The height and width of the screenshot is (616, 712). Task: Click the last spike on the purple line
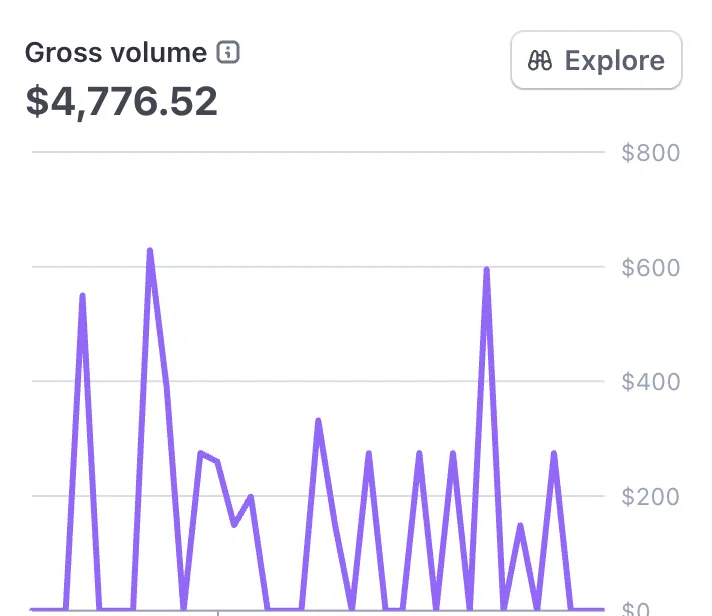[553, 454]
